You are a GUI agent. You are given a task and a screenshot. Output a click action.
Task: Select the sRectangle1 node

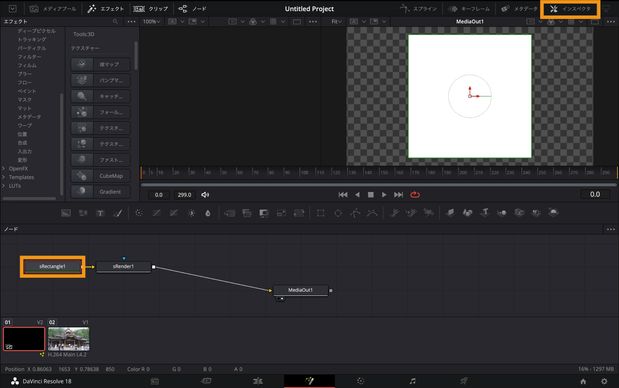point(53,266)
